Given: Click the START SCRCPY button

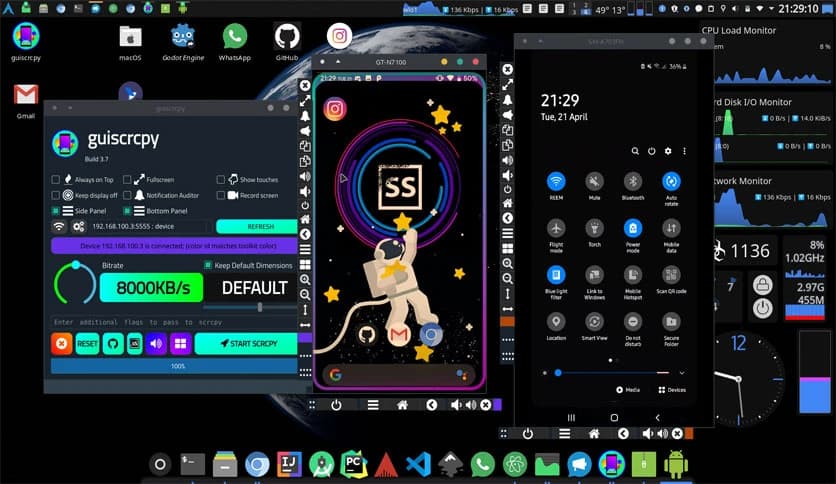Looking at the screenshot, I should coord(245,344).
